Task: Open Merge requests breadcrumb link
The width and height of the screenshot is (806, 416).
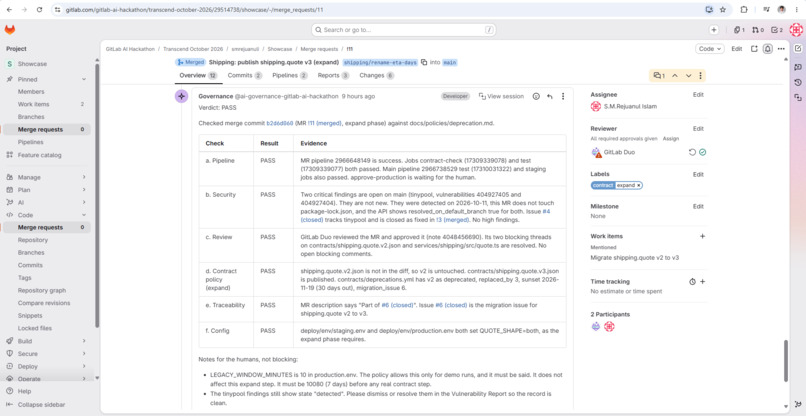Action: (319, 49)
